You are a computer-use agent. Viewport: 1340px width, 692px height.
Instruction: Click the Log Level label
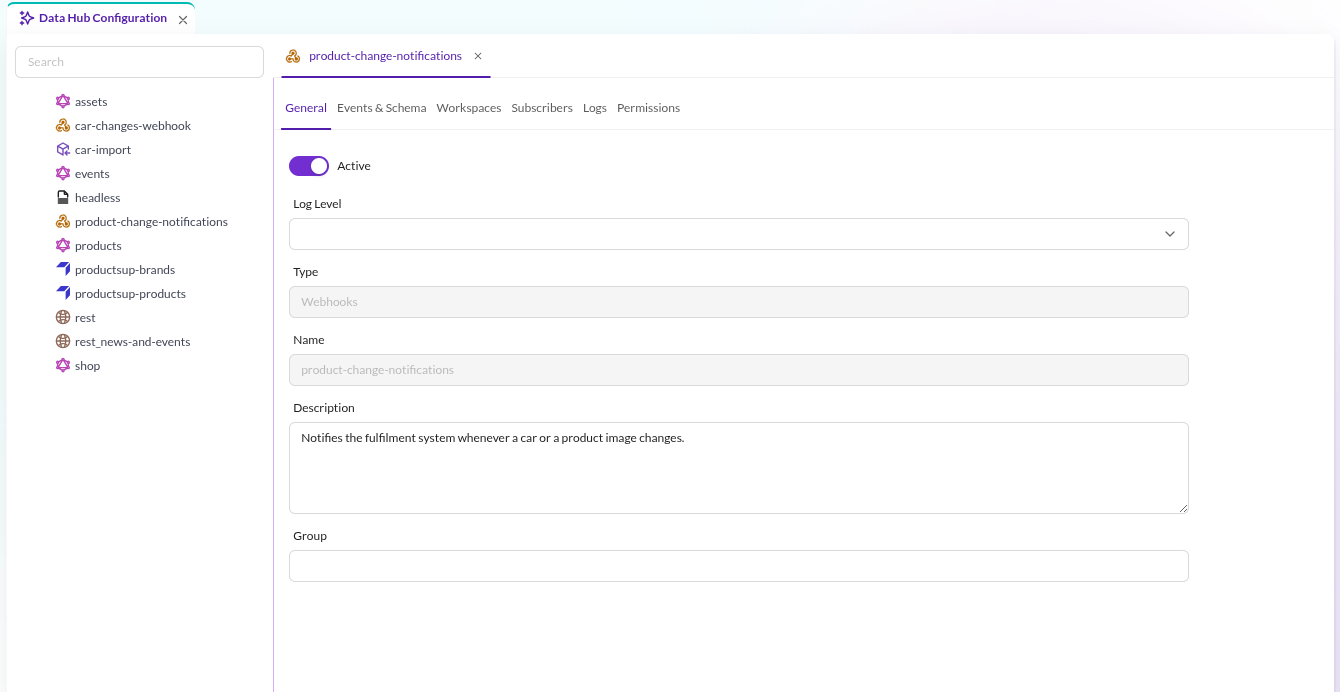pos(317,204)
